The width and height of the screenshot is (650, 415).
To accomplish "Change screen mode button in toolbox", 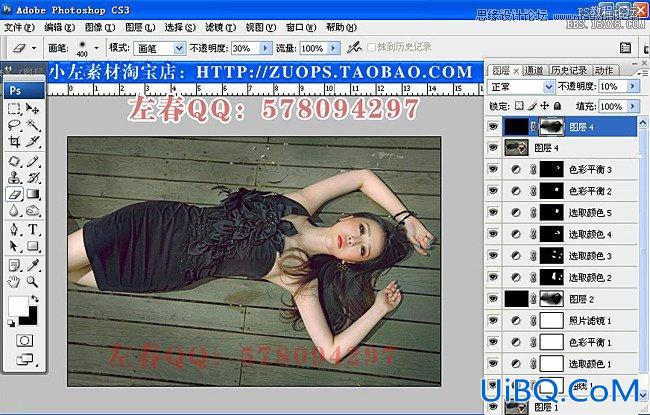I will [x=25, y=359].
